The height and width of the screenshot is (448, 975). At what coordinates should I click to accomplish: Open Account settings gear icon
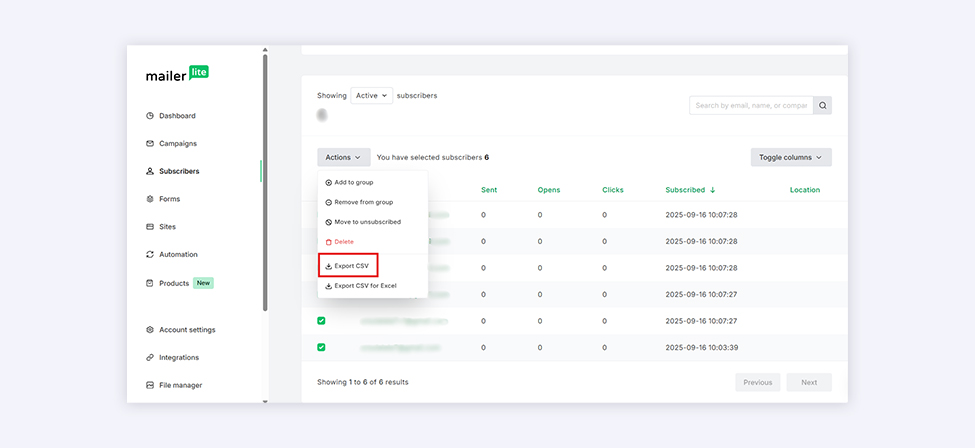150,330
